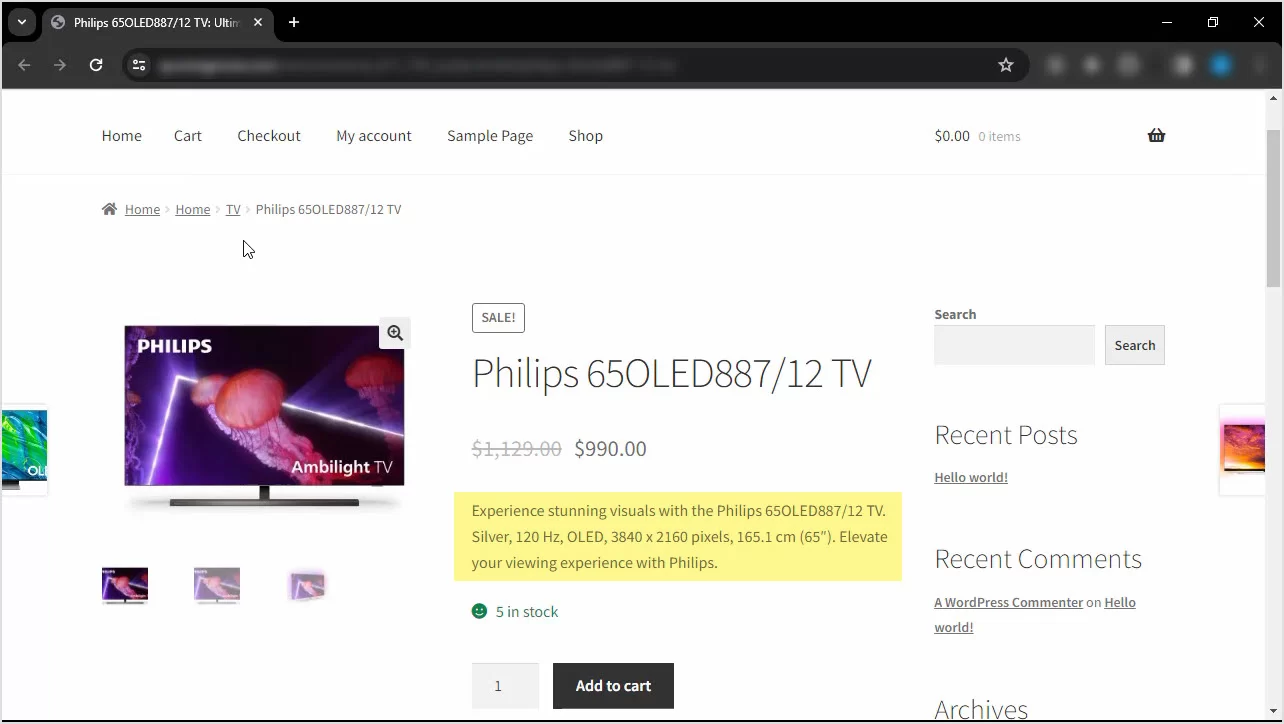Image resolution: width=1284 pixels, height=724 pixels.
Task: Go to My account page
Action: click(373, 136)
